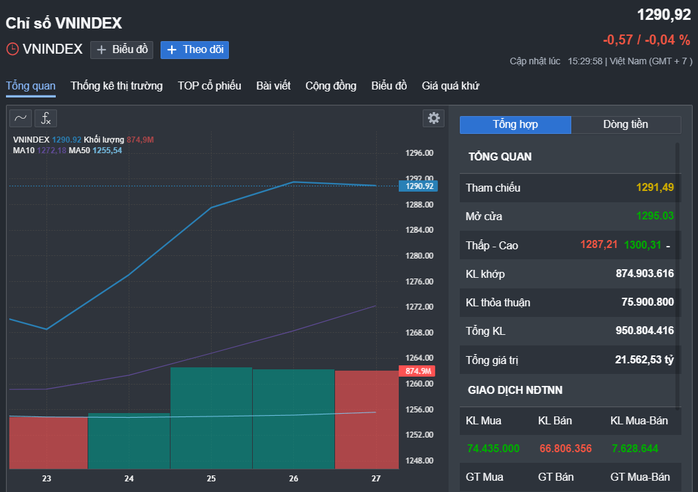This screenshot has height=492, width=698.
Task: Click the 1290.92 price label on axis
Action: (x=418, y=186)
